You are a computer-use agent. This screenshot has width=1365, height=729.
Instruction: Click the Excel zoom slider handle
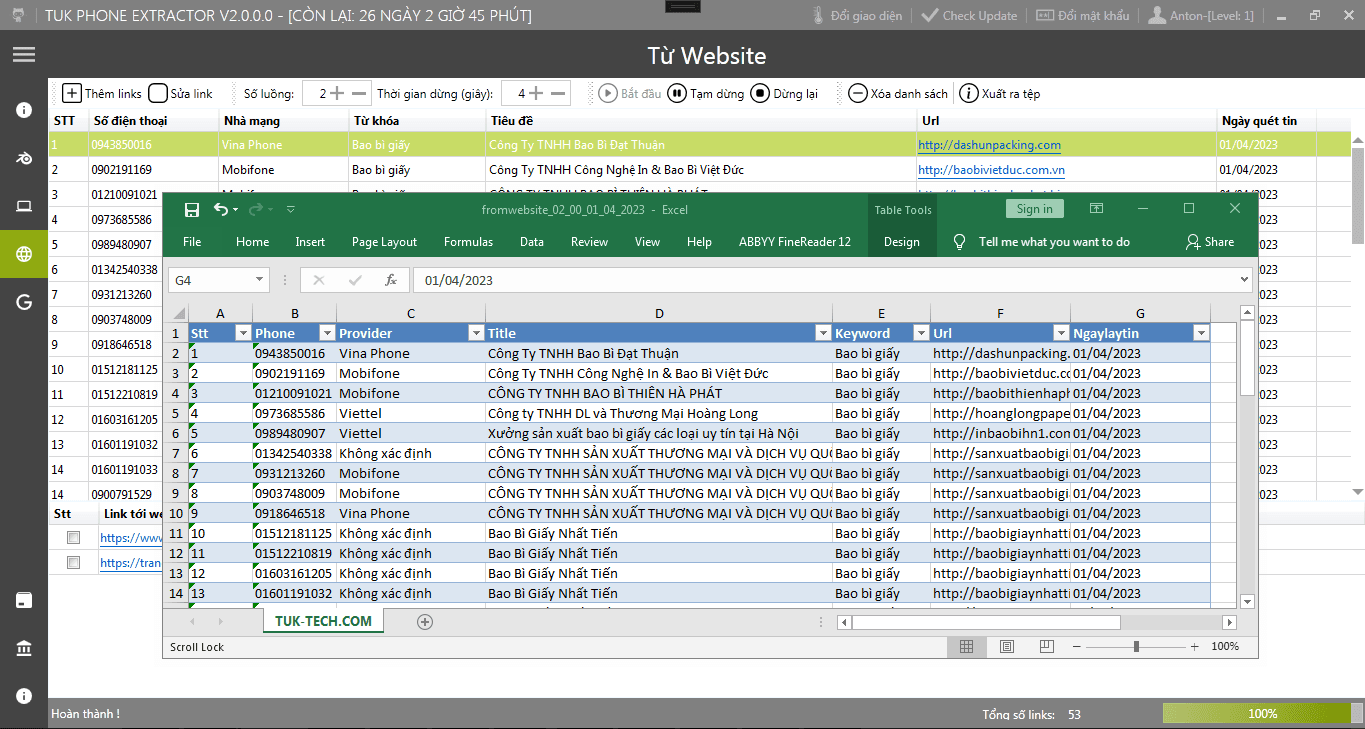[1136, 647]
